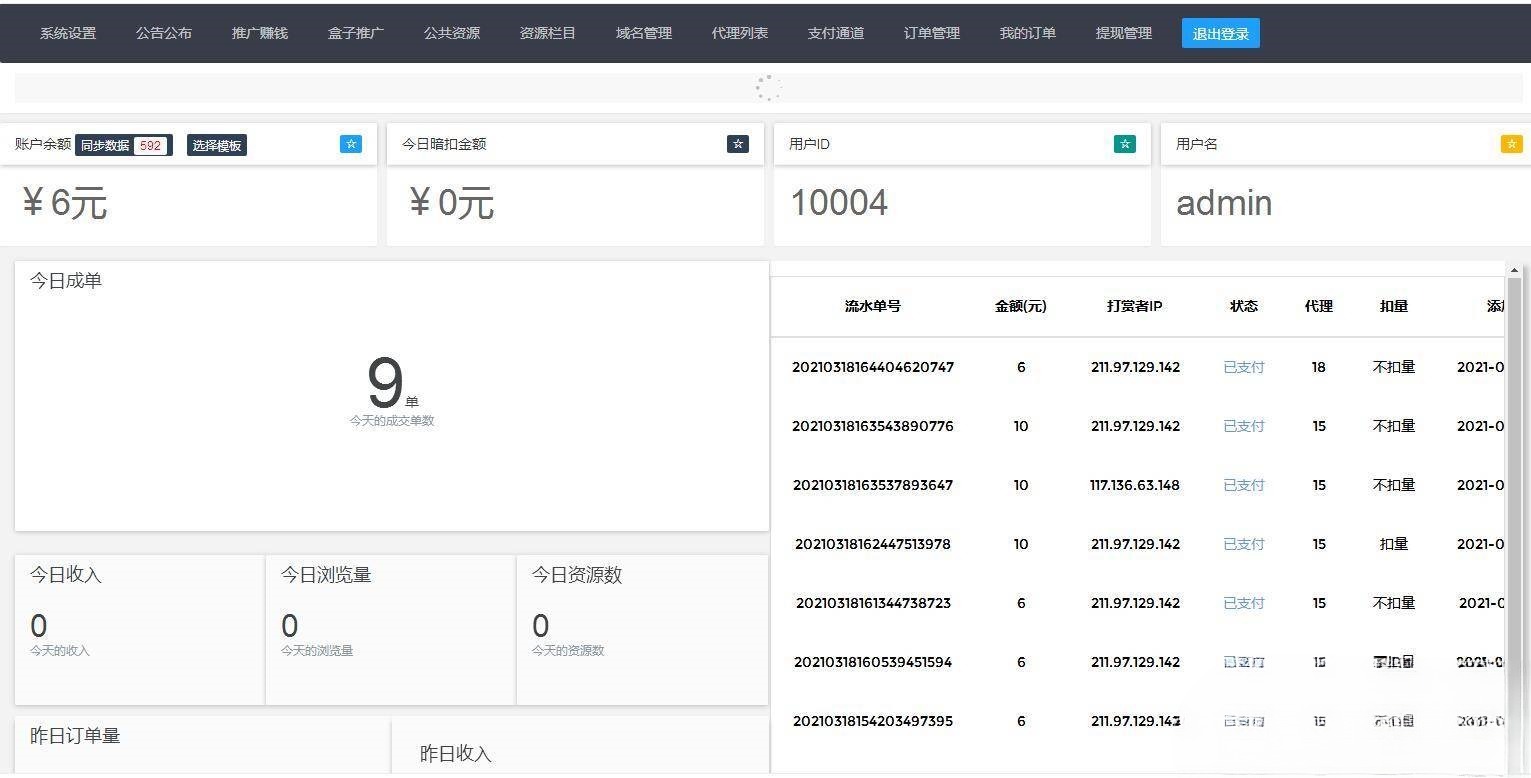Open 订单管理 from the menu bar

click(930, 33)
